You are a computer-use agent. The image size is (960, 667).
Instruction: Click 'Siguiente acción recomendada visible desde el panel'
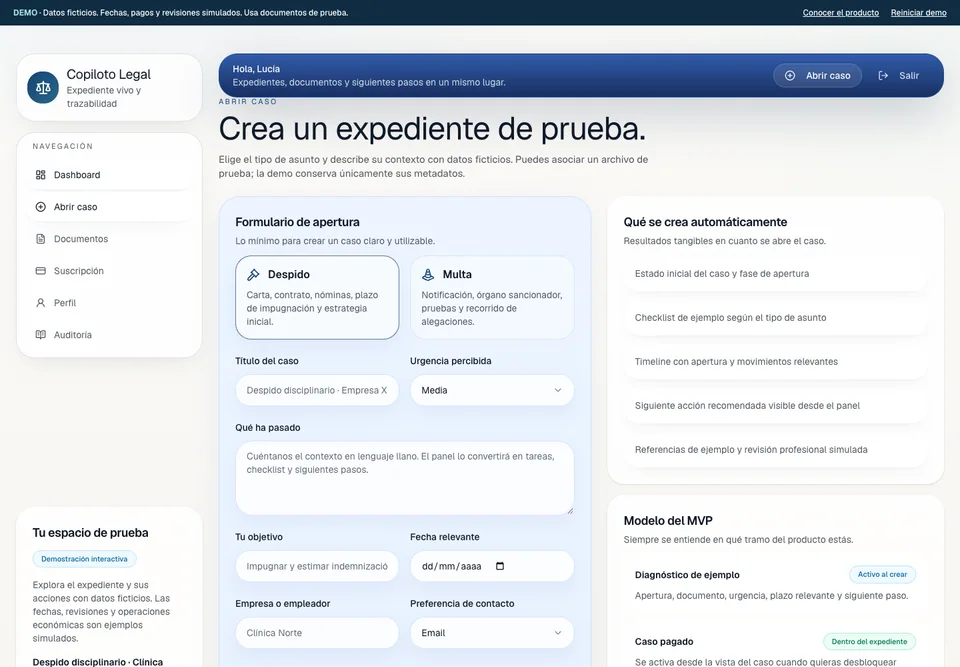tap(747, 405)
